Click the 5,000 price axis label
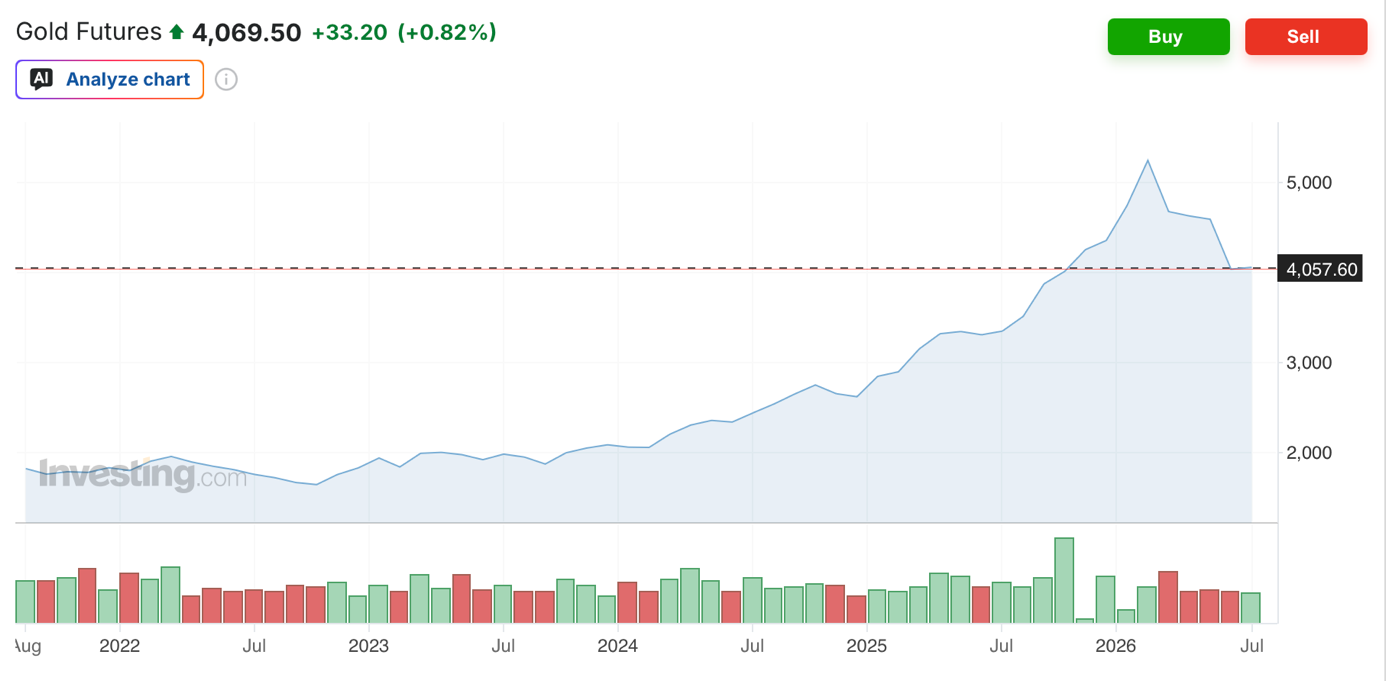 pyautogui.click(x=1310, y=183)
